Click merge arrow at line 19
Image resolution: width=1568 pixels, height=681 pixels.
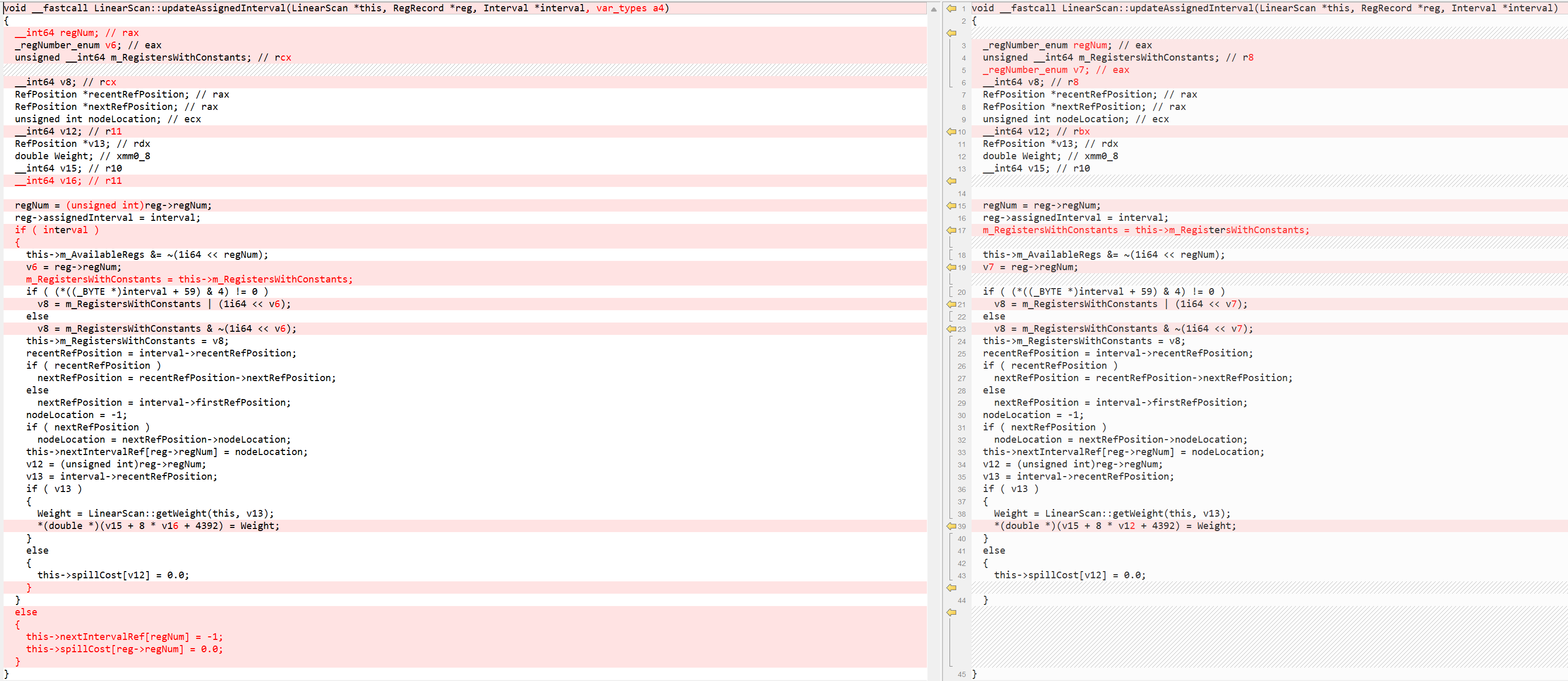[x=951, y=268]
